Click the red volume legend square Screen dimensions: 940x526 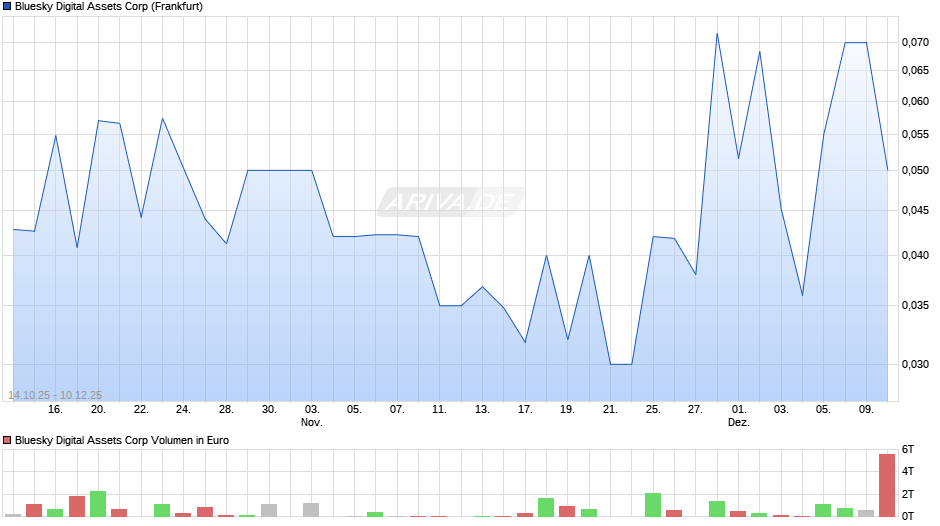7,440
